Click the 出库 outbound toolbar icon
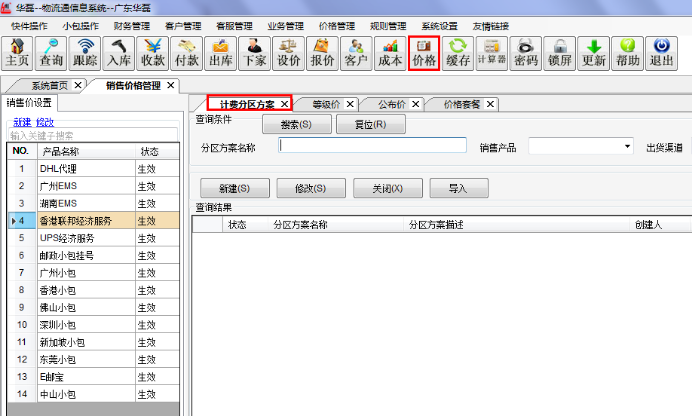Image resolution: width=692 pixels, height=417 pixels. click(221, 52)
